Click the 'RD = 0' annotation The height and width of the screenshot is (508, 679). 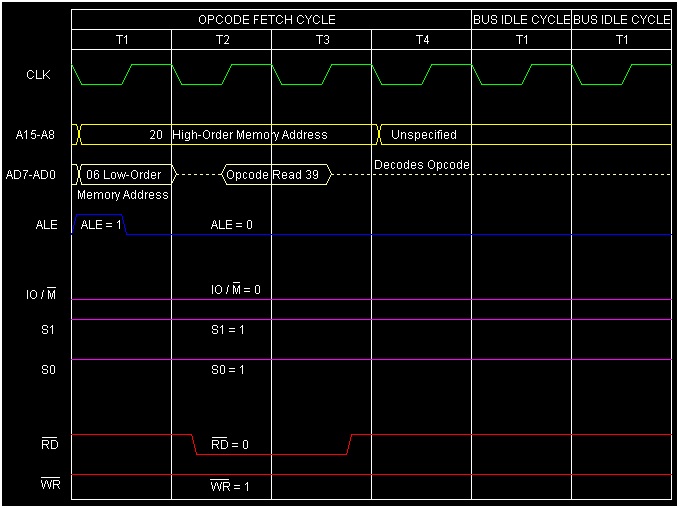click(230, 444)
